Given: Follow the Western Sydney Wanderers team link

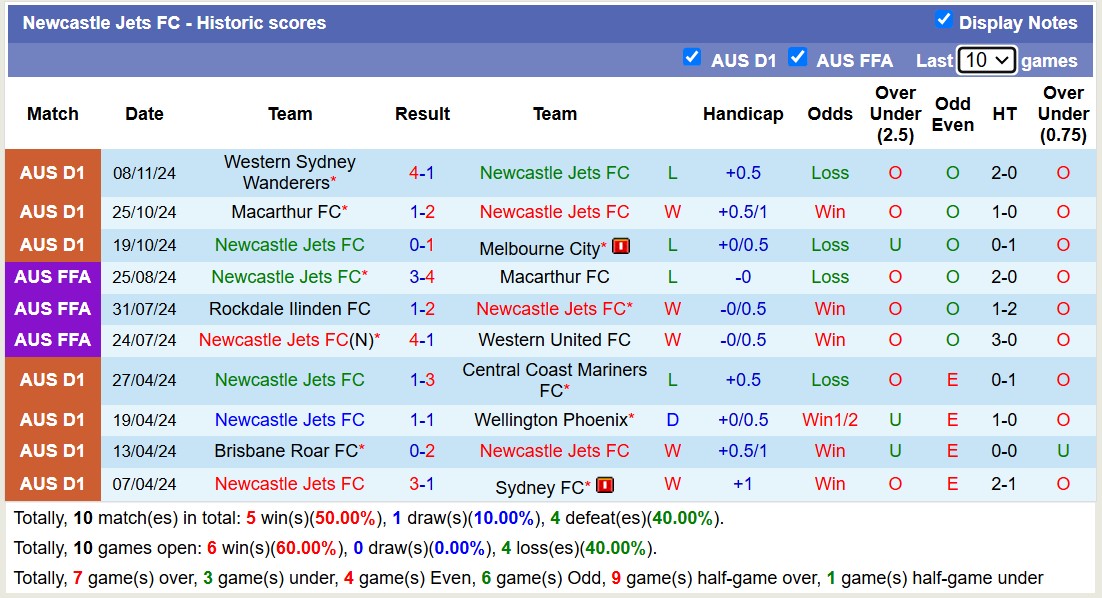Looking at the screenshot, I should point(290,172).
